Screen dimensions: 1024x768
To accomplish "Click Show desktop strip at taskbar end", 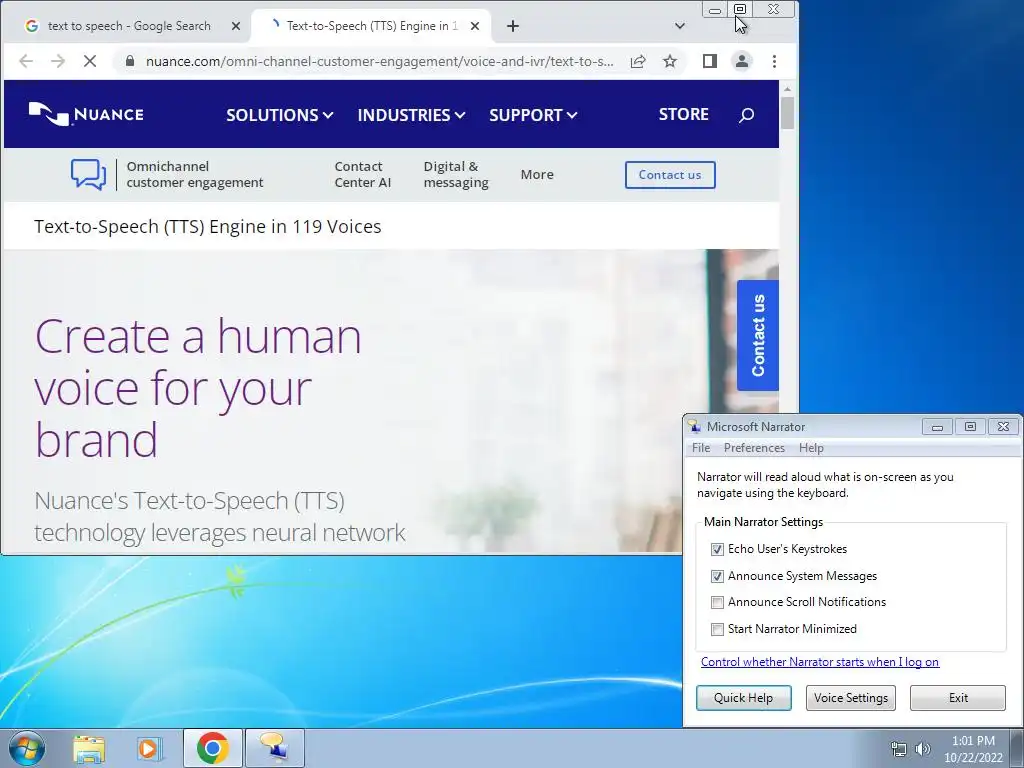I will 1017,748.
